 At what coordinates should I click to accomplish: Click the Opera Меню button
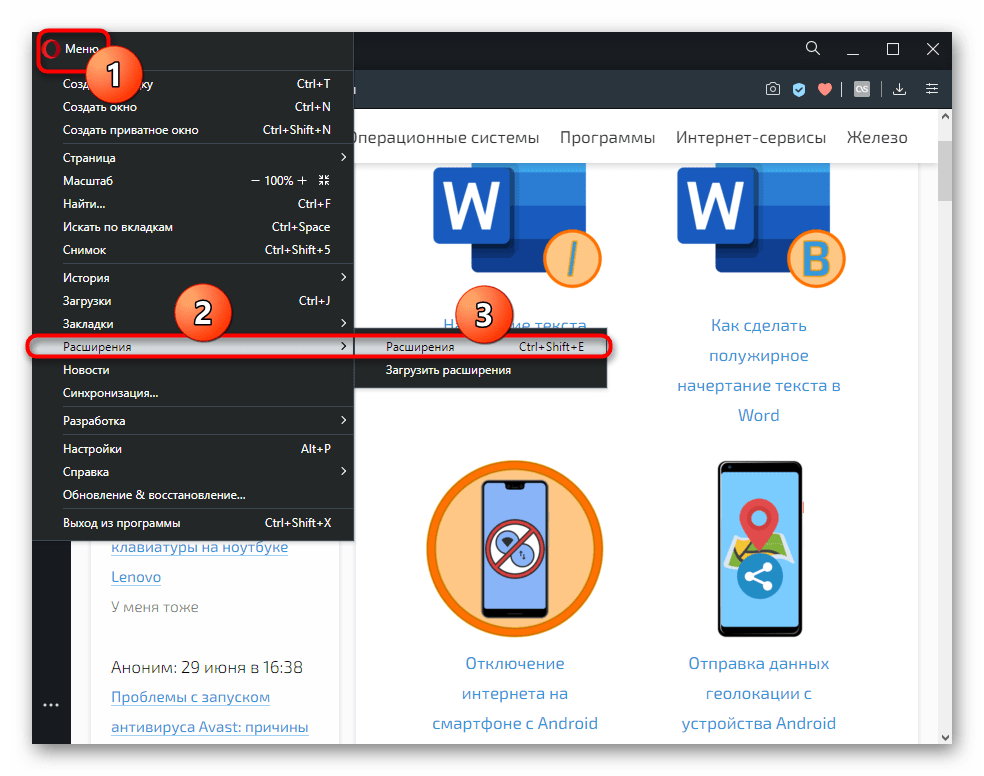pos(72,49)
